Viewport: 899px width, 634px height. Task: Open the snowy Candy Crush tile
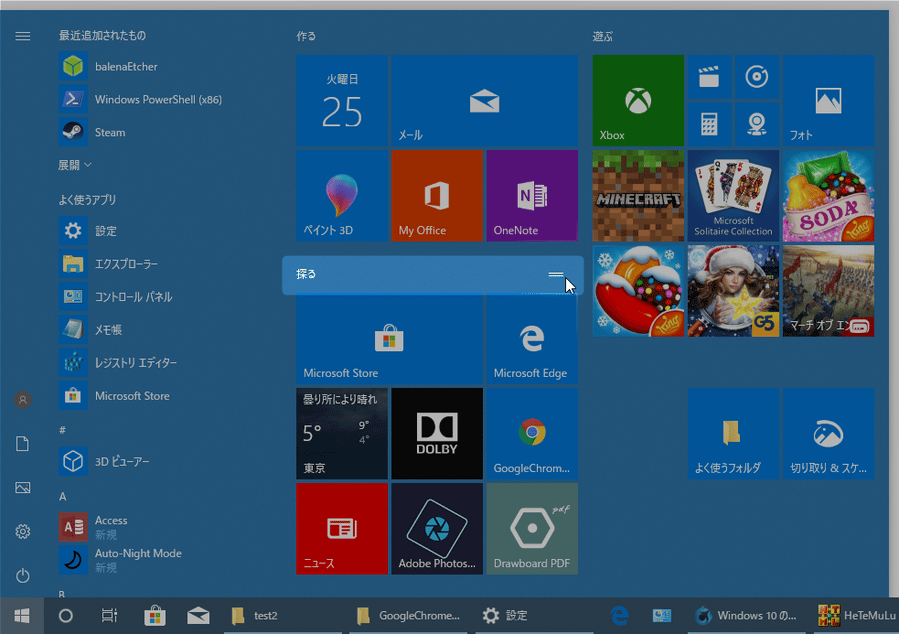(x=638, y=291)
